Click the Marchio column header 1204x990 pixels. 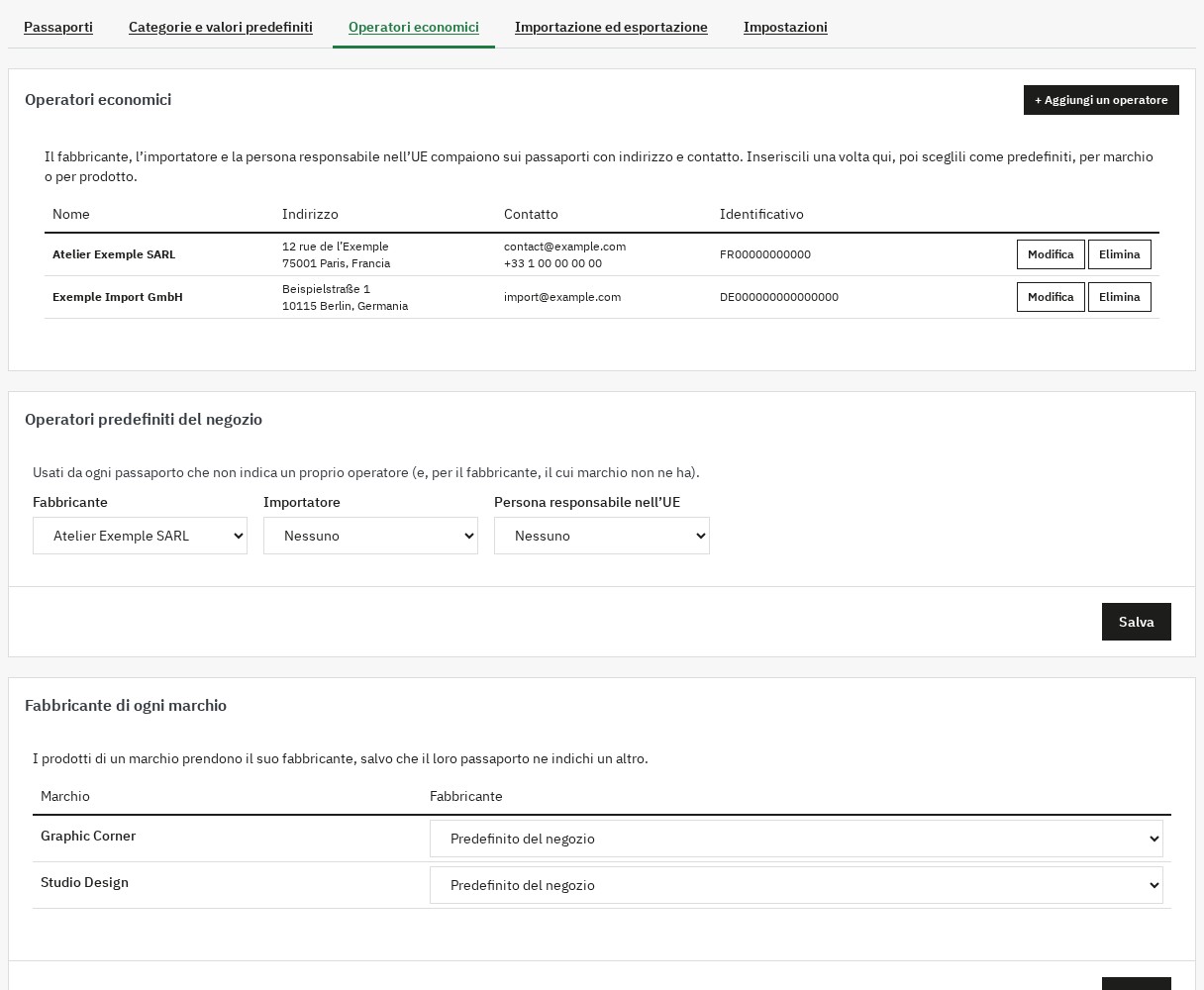pyautogui.click(x=65, y=796)
